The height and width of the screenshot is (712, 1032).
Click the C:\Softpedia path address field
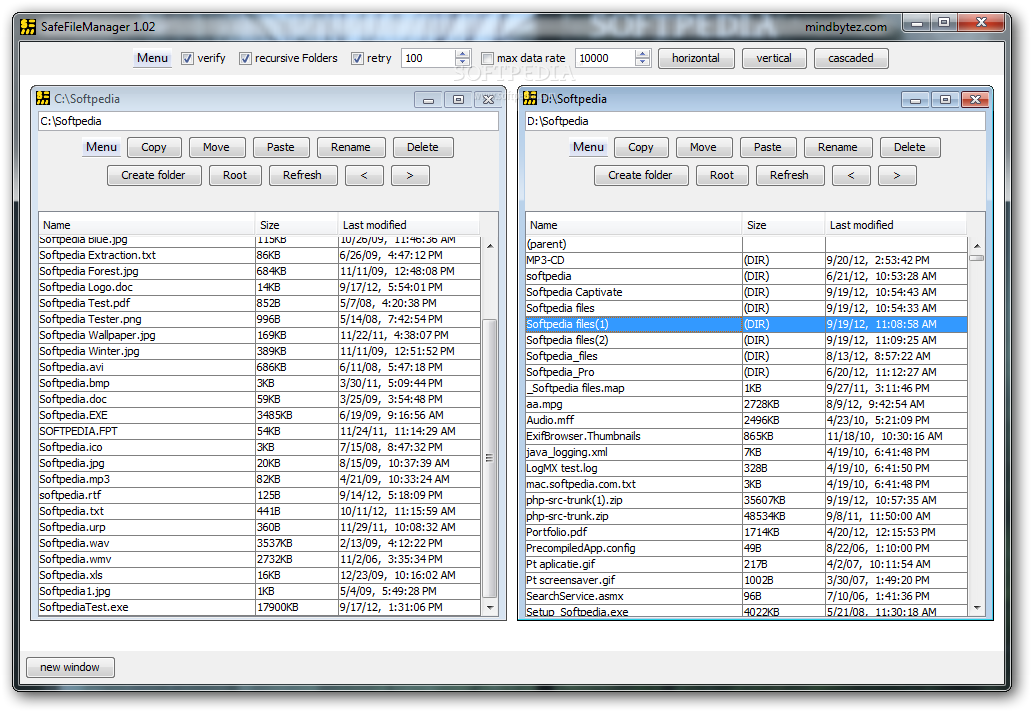[x=269, y=121]
